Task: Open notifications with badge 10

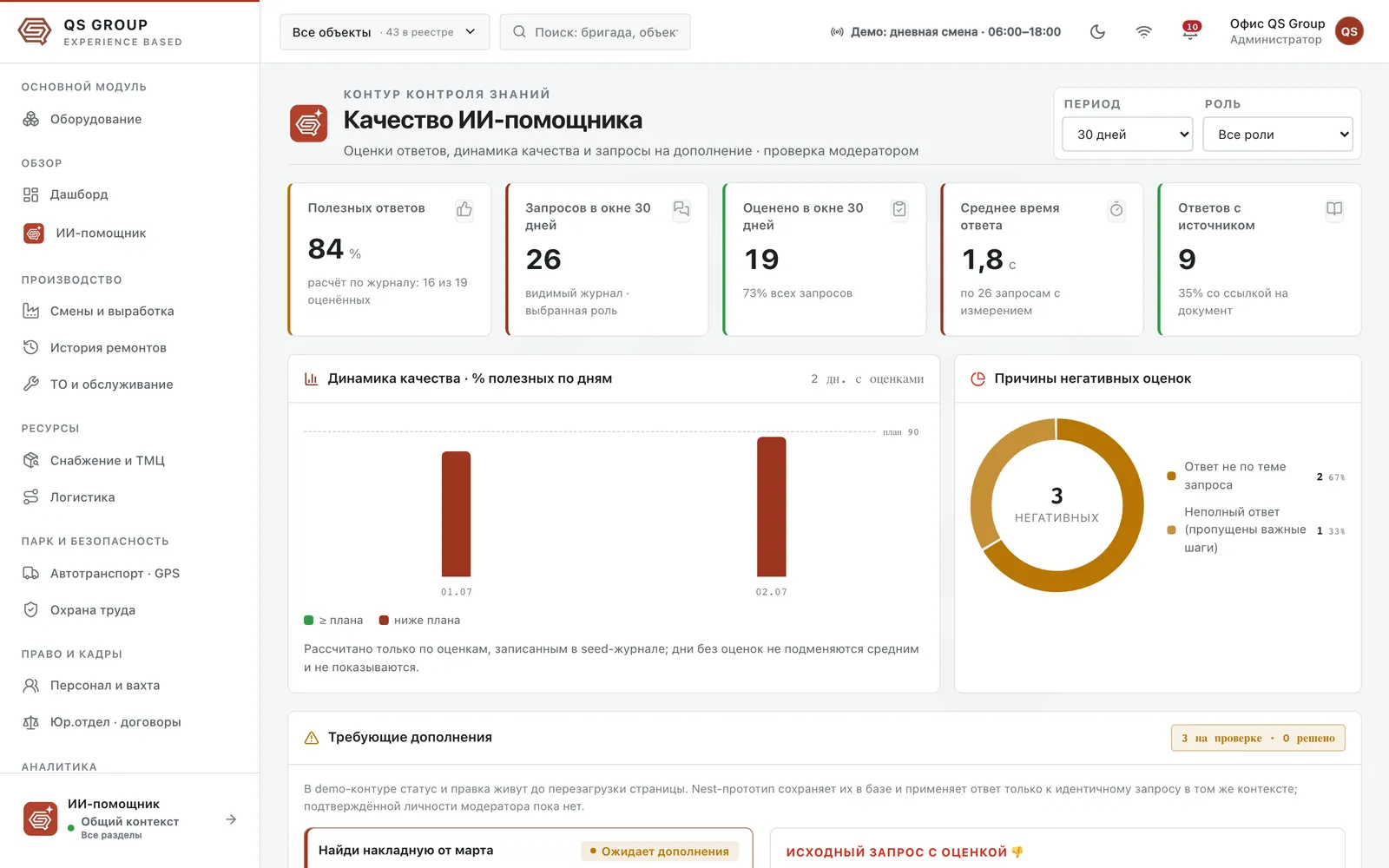Action: click(1190, 31)
